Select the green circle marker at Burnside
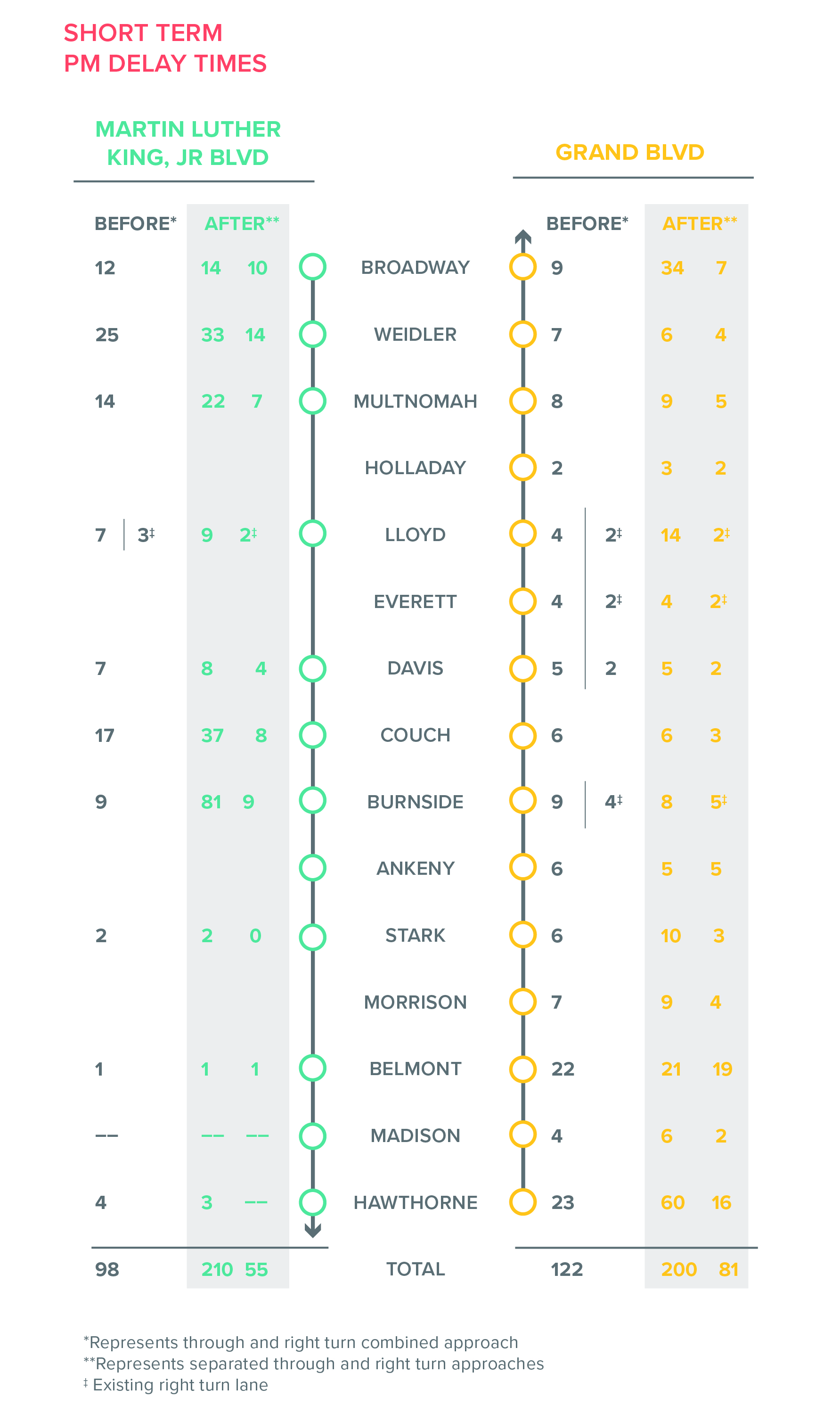 [312, 800]
